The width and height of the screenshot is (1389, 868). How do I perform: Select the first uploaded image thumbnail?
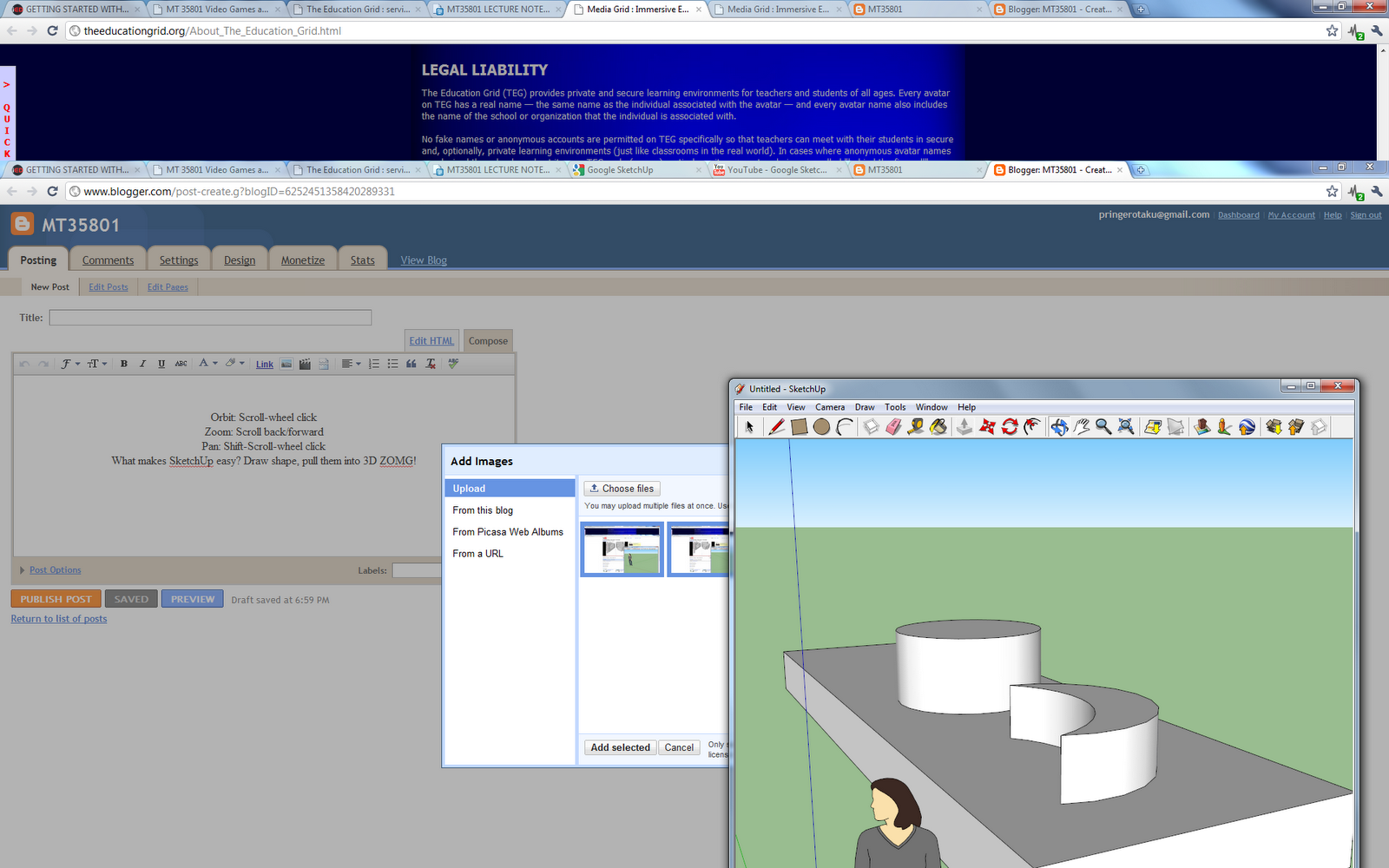[x=621, y=549]
